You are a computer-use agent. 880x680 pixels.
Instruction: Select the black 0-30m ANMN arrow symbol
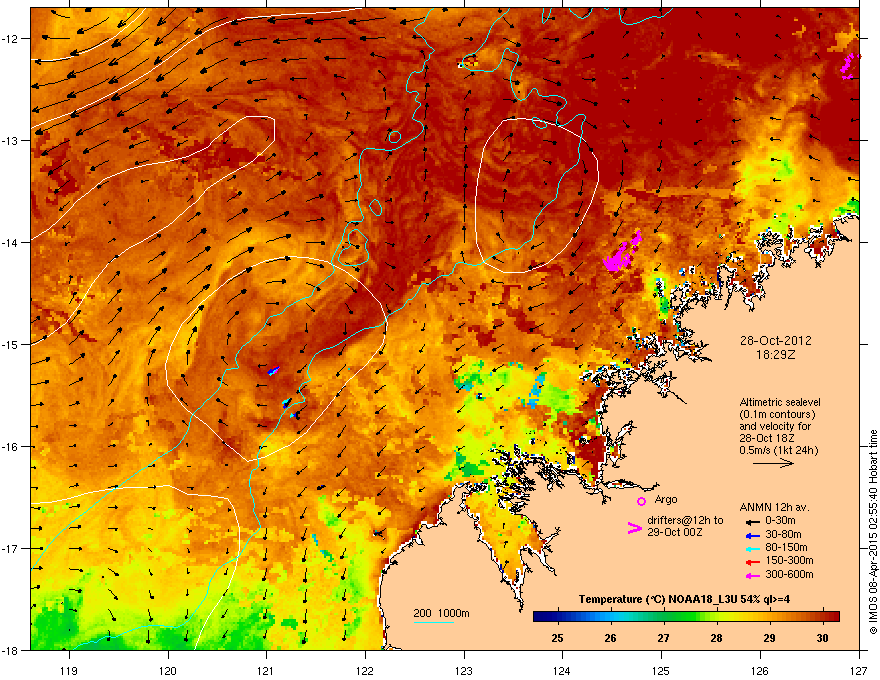[x=752, y=521]
